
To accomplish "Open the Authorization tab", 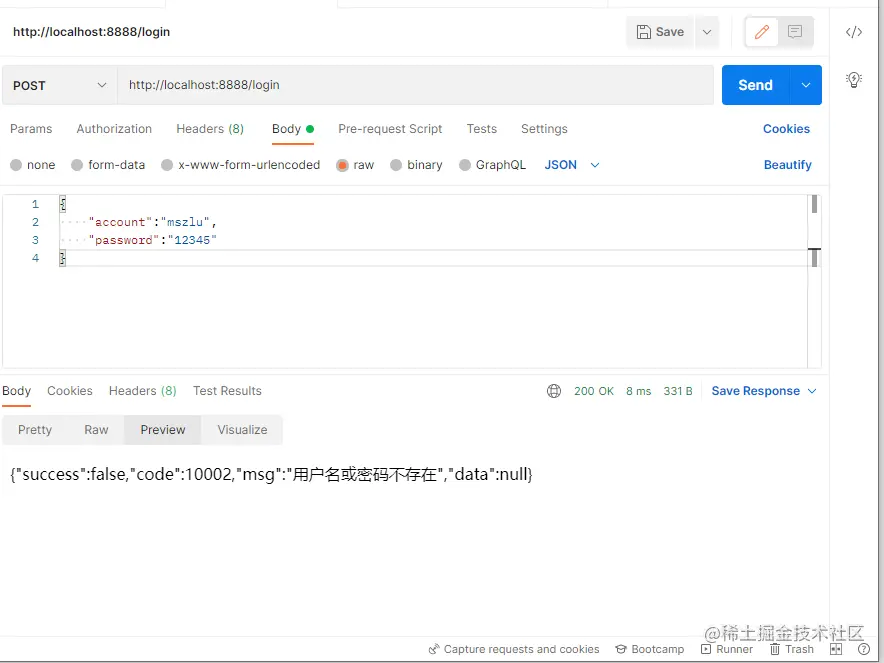I will 114,129.
